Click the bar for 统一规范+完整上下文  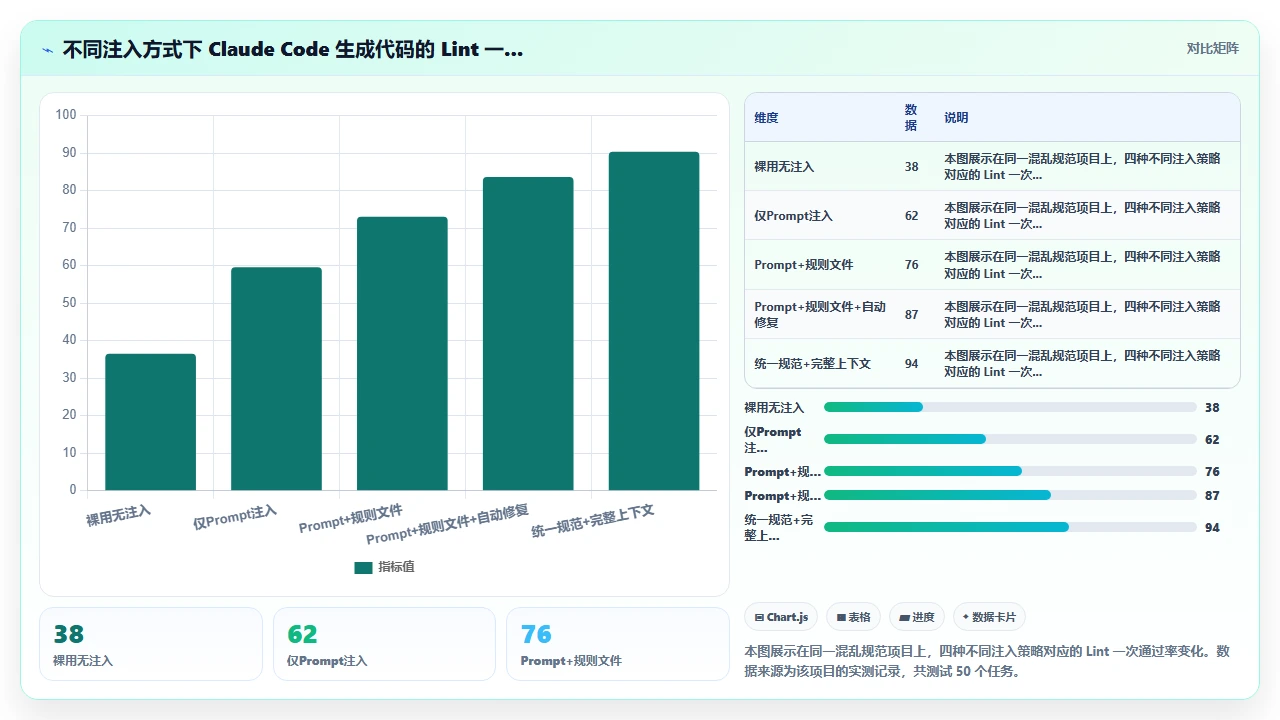(x=654, y=321)
